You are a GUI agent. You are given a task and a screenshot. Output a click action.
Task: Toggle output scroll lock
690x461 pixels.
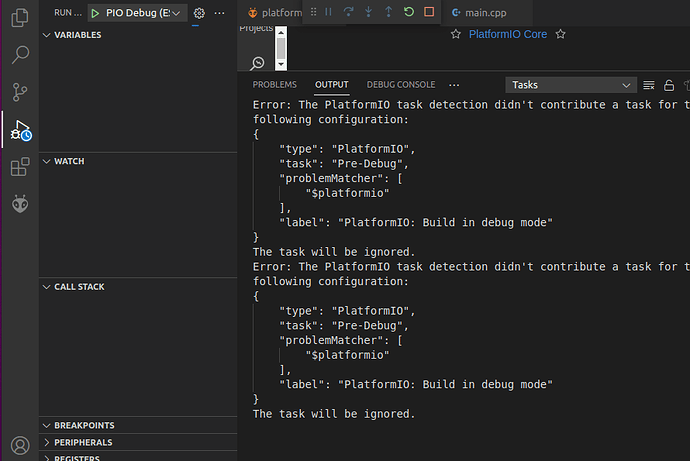(x=669, y=85)
